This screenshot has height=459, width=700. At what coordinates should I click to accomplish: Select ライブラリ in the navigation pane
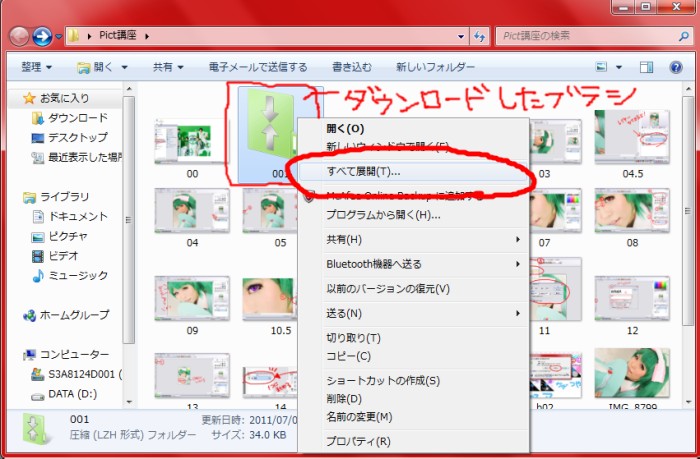56,197
